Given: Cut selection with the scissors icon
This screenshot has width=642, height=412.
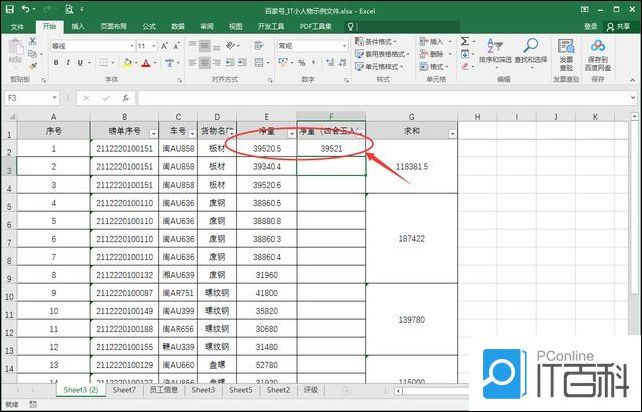Looking at the screenshot, I should click(32, 41).
